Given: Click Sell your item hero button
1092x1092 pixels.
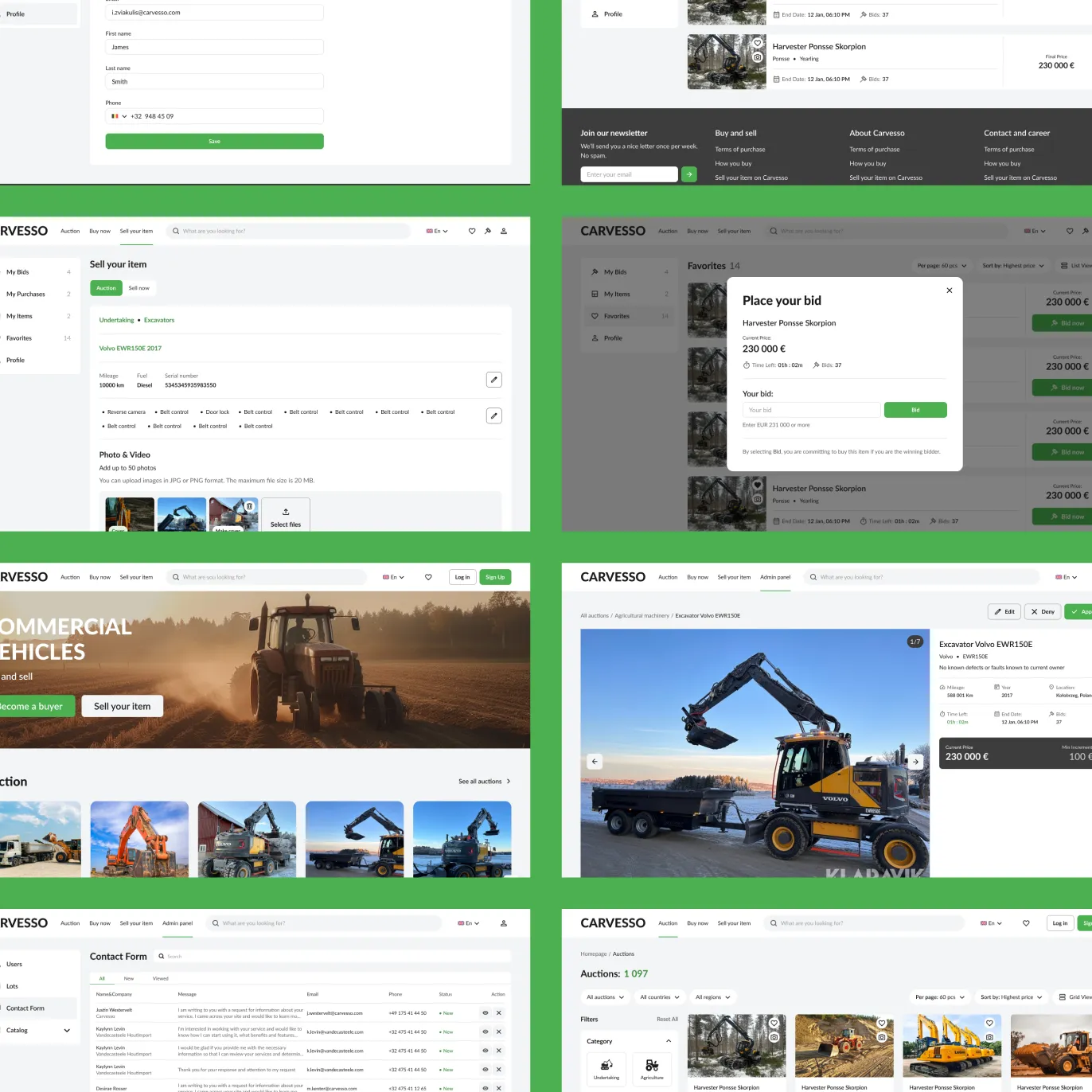Looking at the screenshot, I should pyautogui.click(x=122, y=706).
